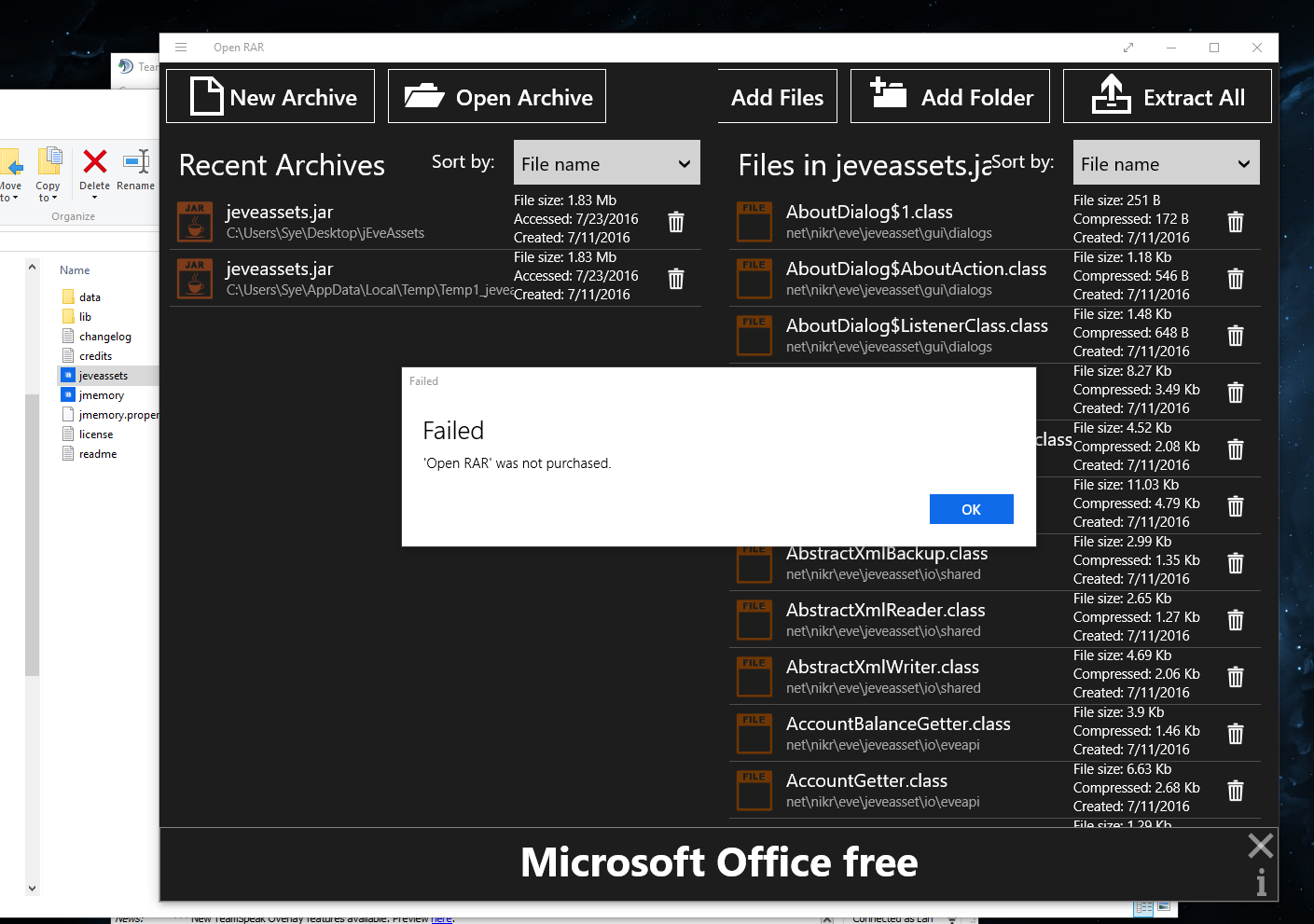Viewport: 1314px width, 924px height.
Task: Click Copy to in the File Explorer ribbon
Action: pyautogui.click(x=48, y=174)
